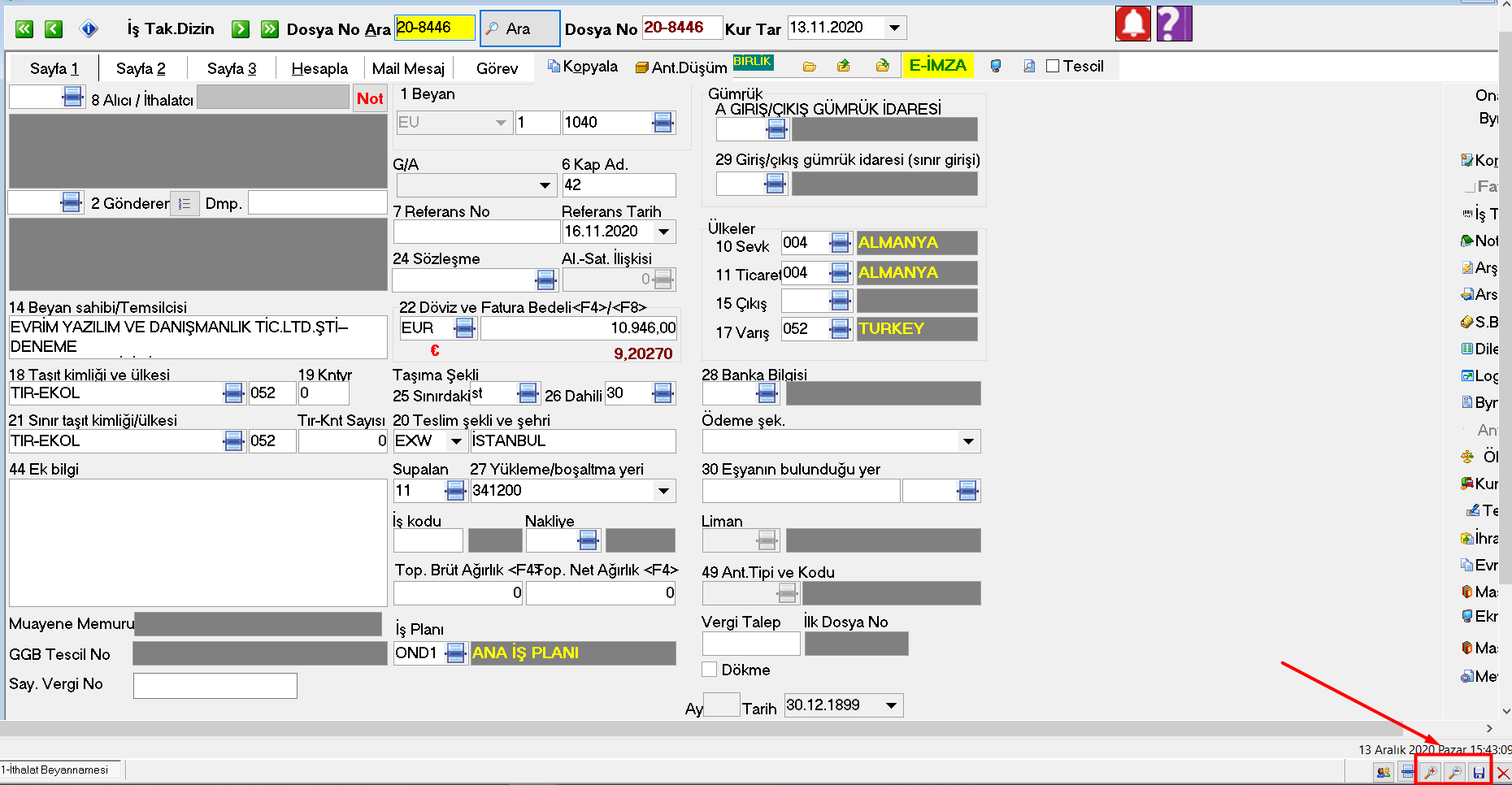1512x785 pixels.
Task: Click the E-İMZA button
Action: [x=937, y=66]
